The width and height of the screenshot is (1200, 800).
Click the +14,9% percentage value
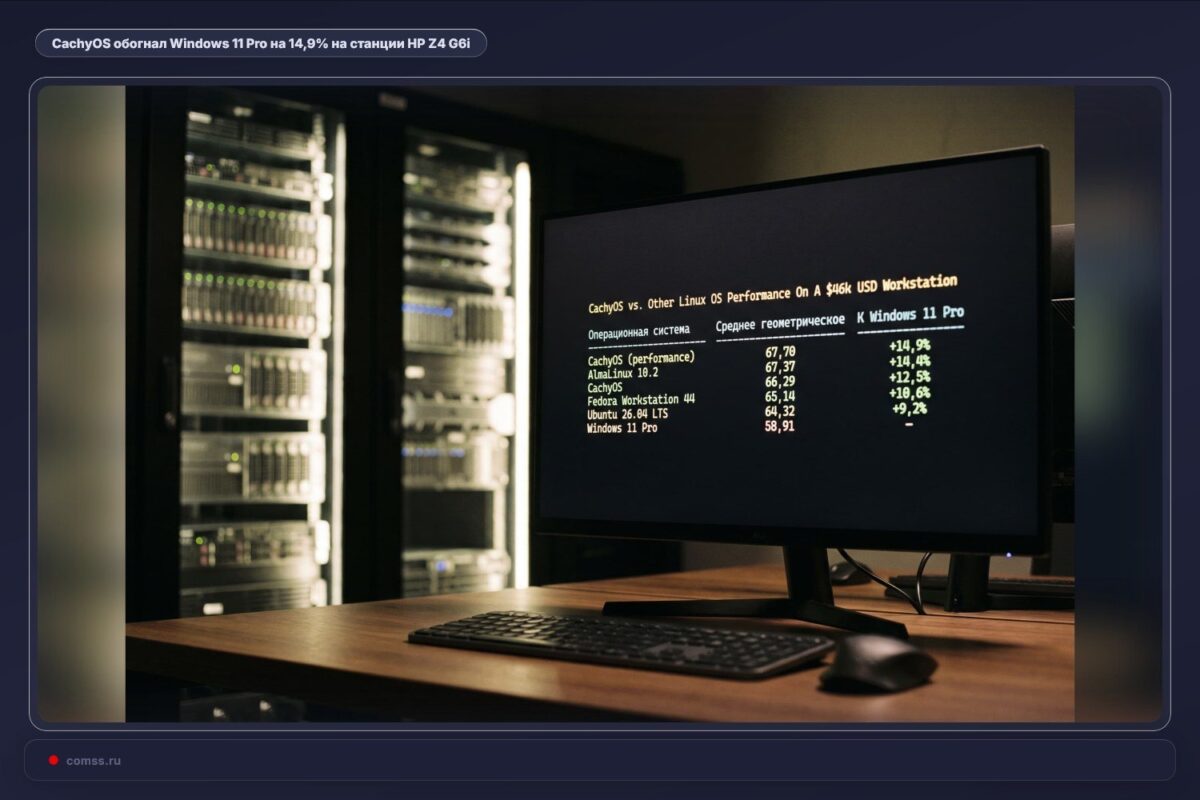909,345
